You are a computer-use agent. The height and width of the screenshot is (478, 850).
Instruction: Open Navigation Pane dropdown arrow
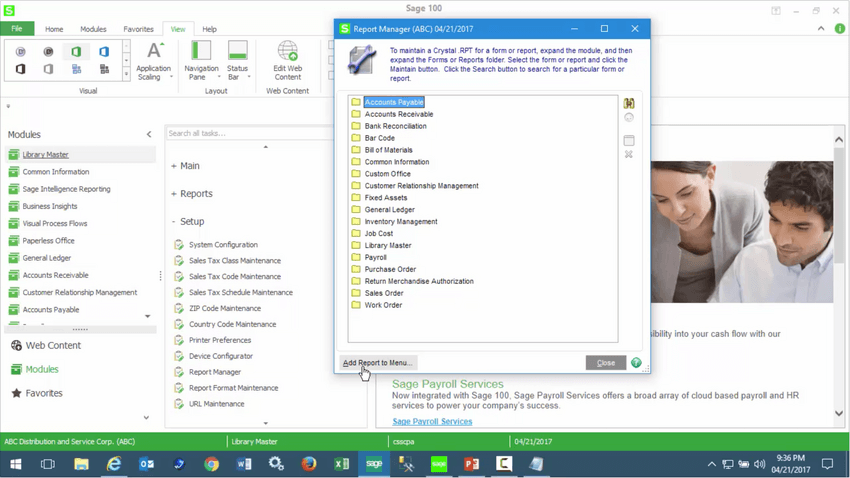219,77
